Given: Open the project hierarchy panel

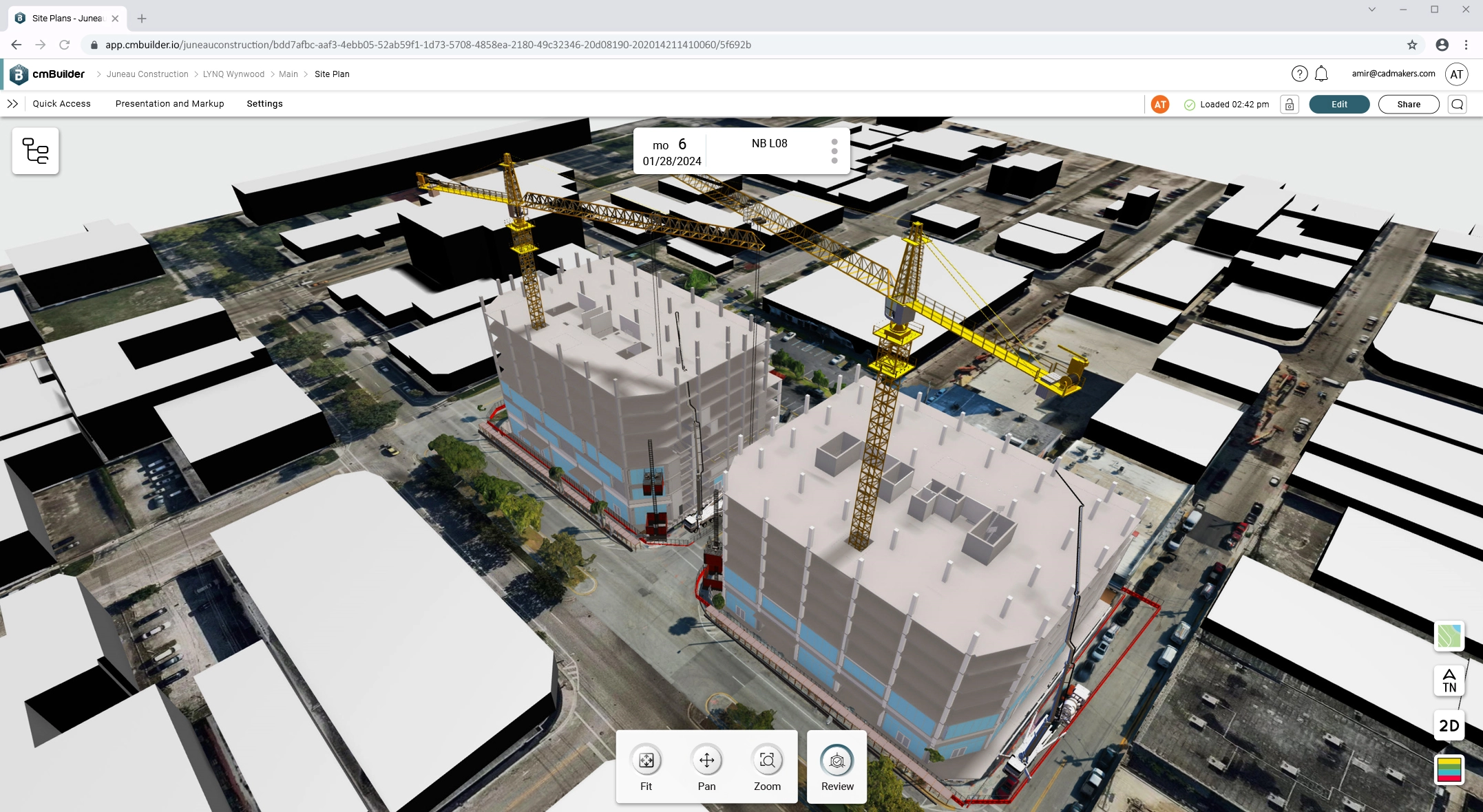Looking at the screenshot, I should tap(36, 151).
